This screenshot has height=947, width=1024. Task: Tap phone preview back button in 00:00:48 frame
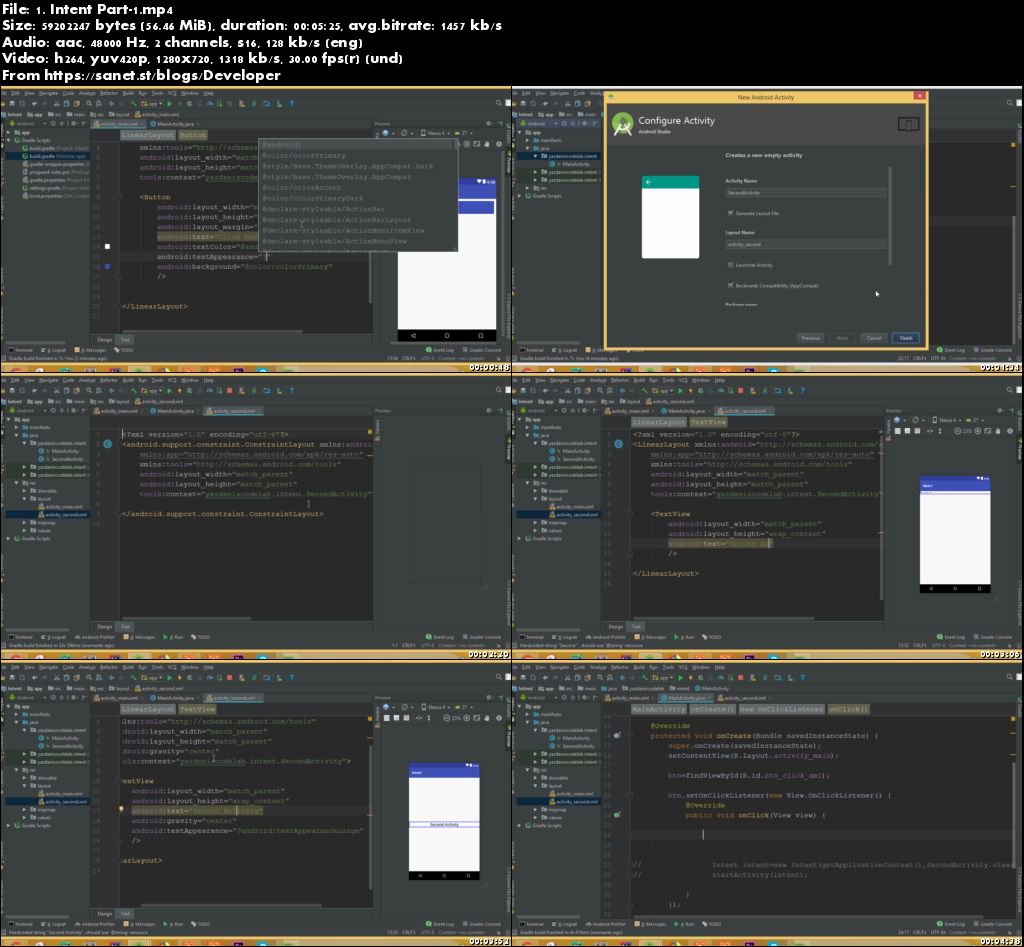(413, 336)
